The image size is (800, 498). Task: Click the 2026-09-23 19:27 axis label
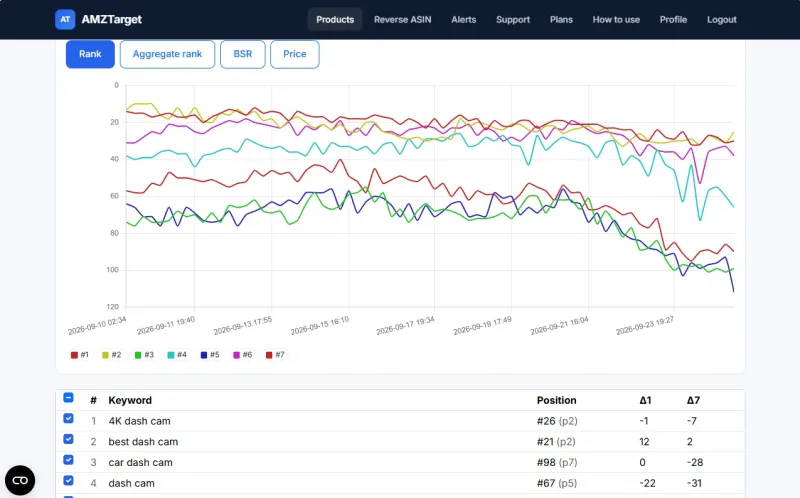645,326
